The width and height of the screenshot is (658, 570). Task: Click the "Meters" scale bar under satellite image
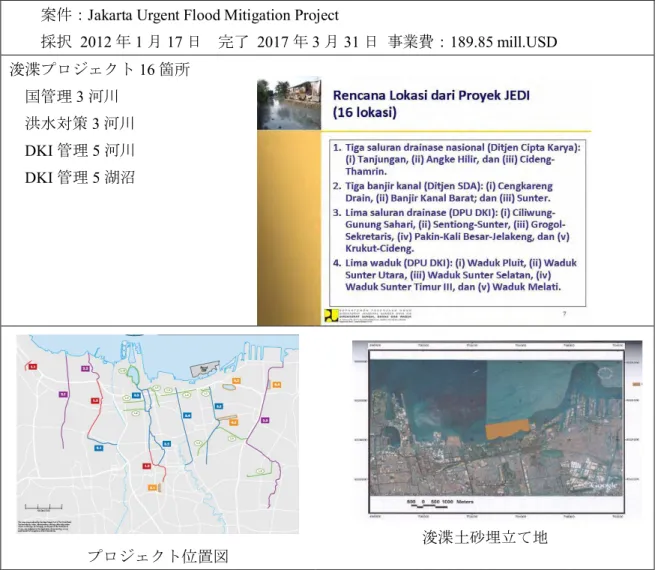click(439, 504)
